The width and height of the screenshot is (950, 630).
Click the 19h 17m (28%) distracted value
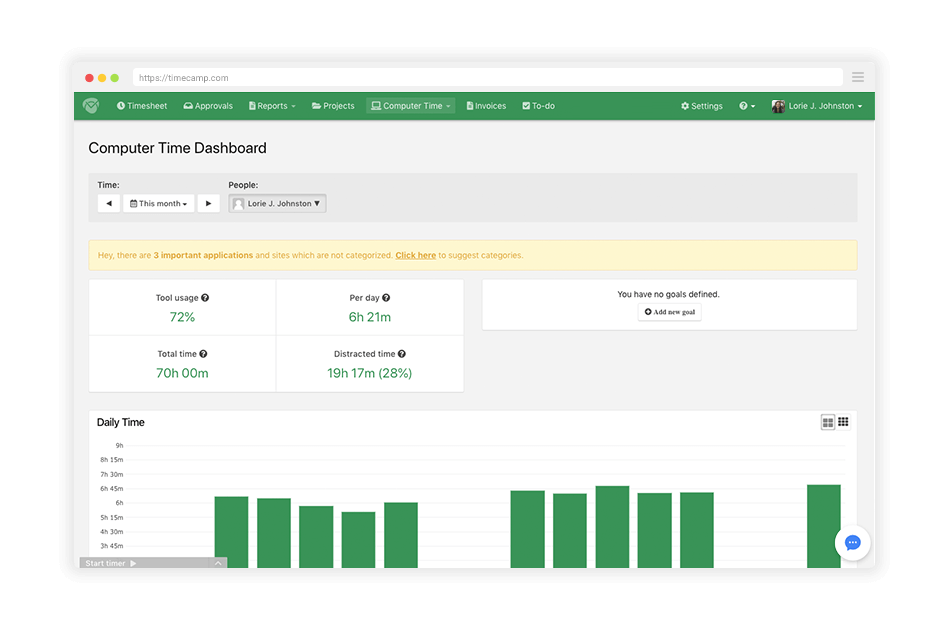point(370,373)
